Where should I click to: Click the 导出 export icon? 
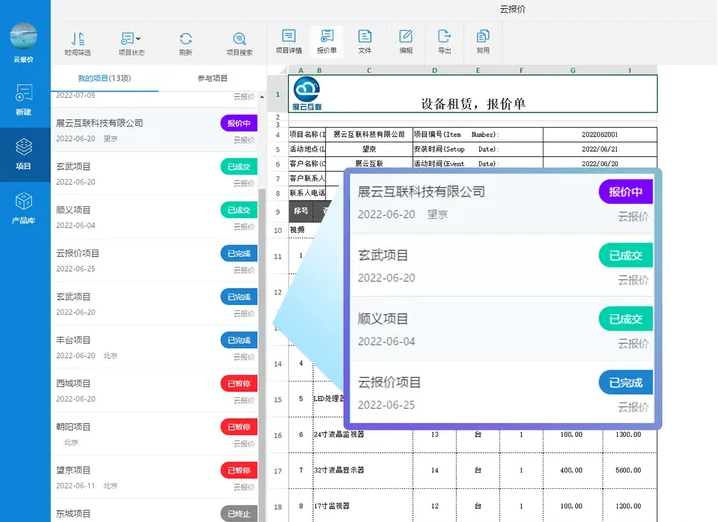click(444, 42)
